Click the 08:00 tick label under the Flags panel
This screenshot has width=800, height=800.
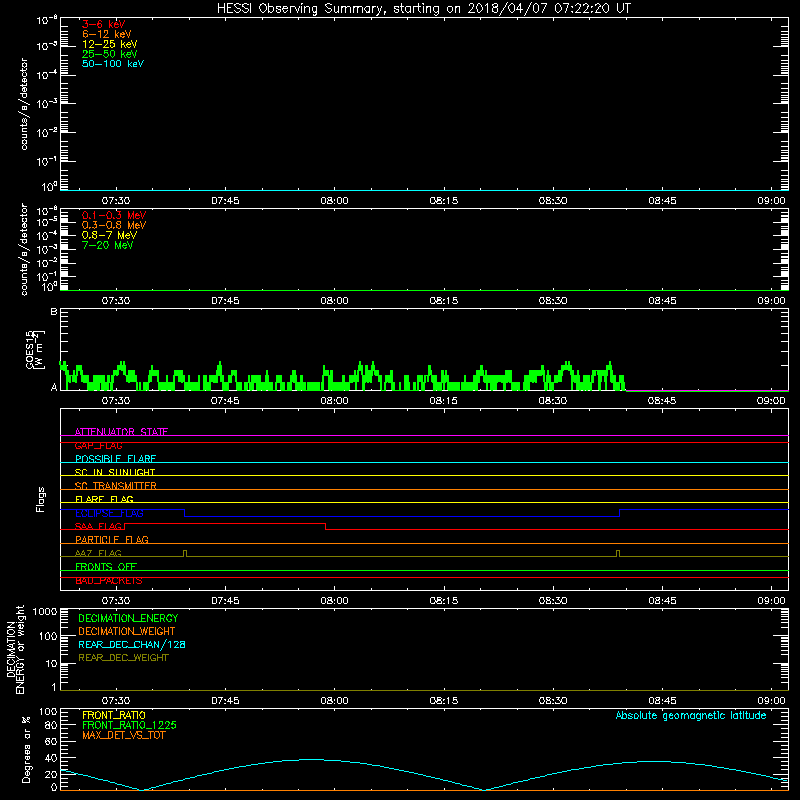pyautogui.click(x=334, y=601)
